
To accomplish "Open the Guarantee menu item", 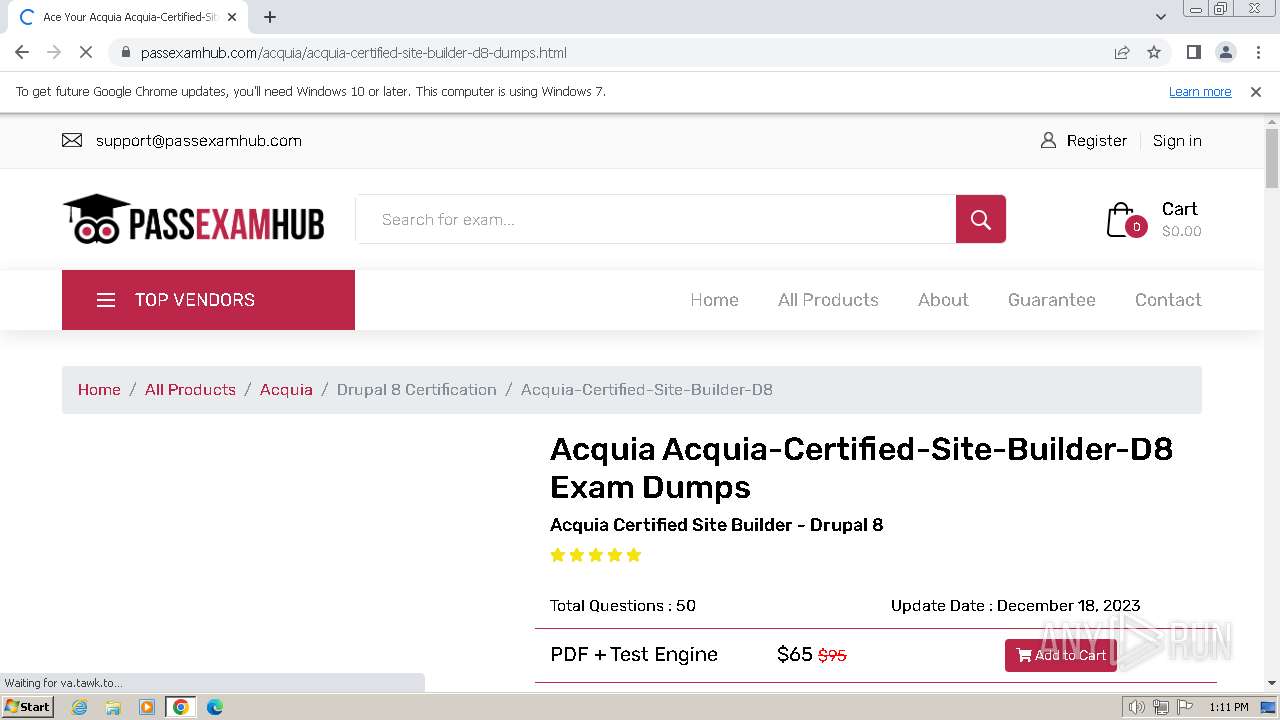I will coord(1051,300).
